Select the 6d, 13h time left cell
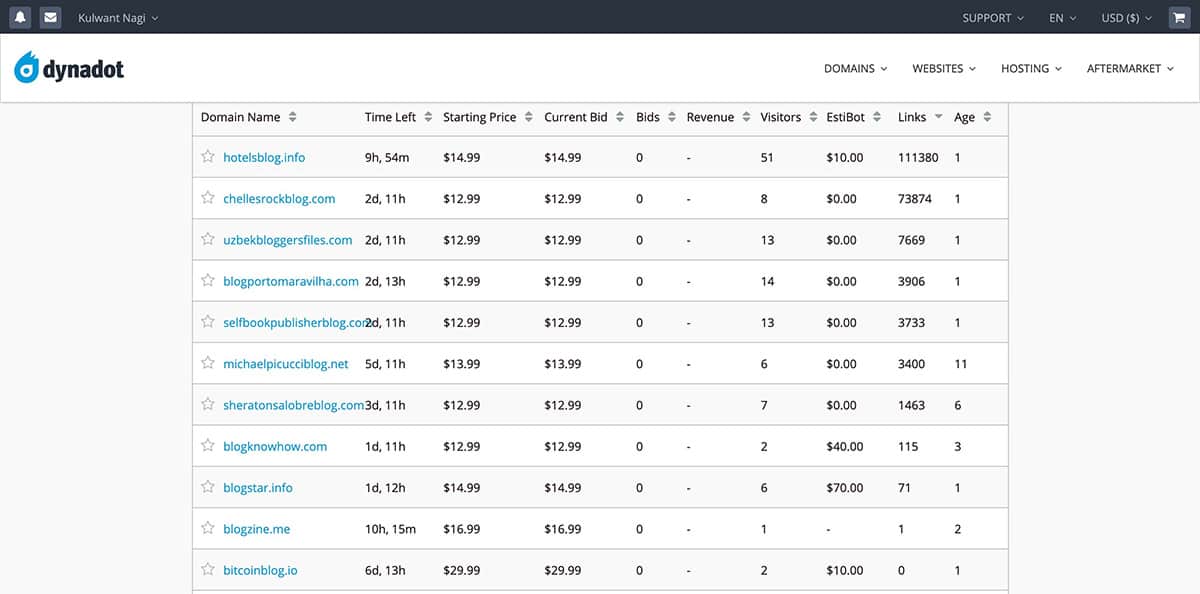The image size is (1200, 594). coord(385,570)
